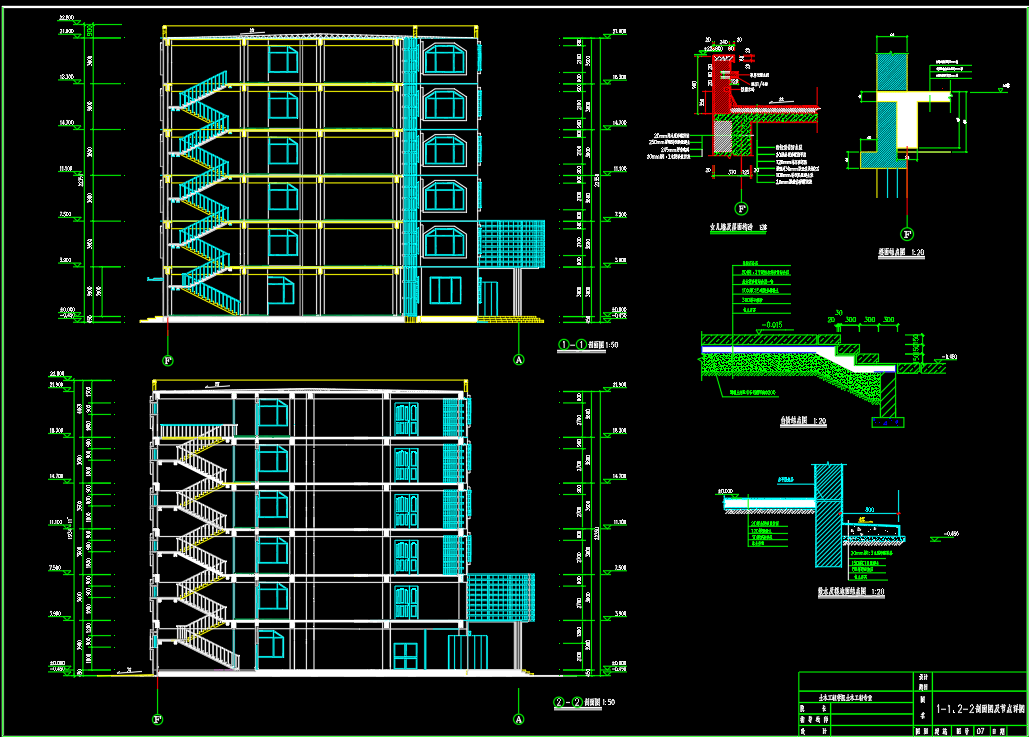Viewport: 1029px width, 737px height.
Task: Select axis bubble A below lower section
Action: [x=518, y=718]
